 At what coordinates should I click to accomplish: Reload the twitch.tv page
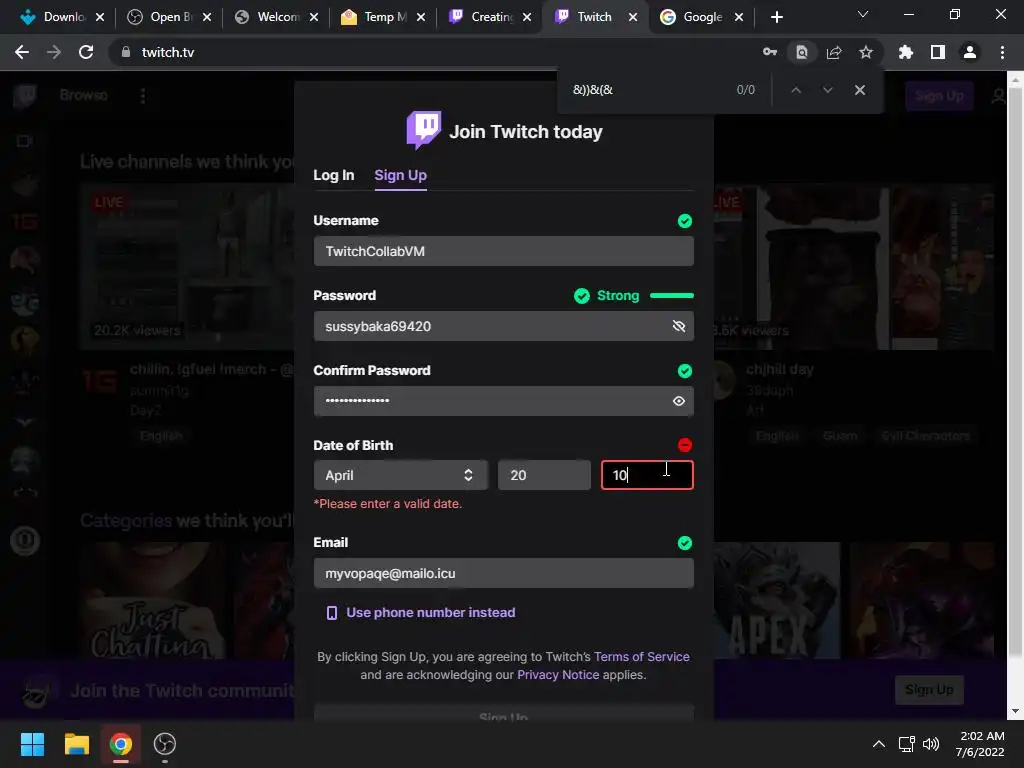click(86, 52)
